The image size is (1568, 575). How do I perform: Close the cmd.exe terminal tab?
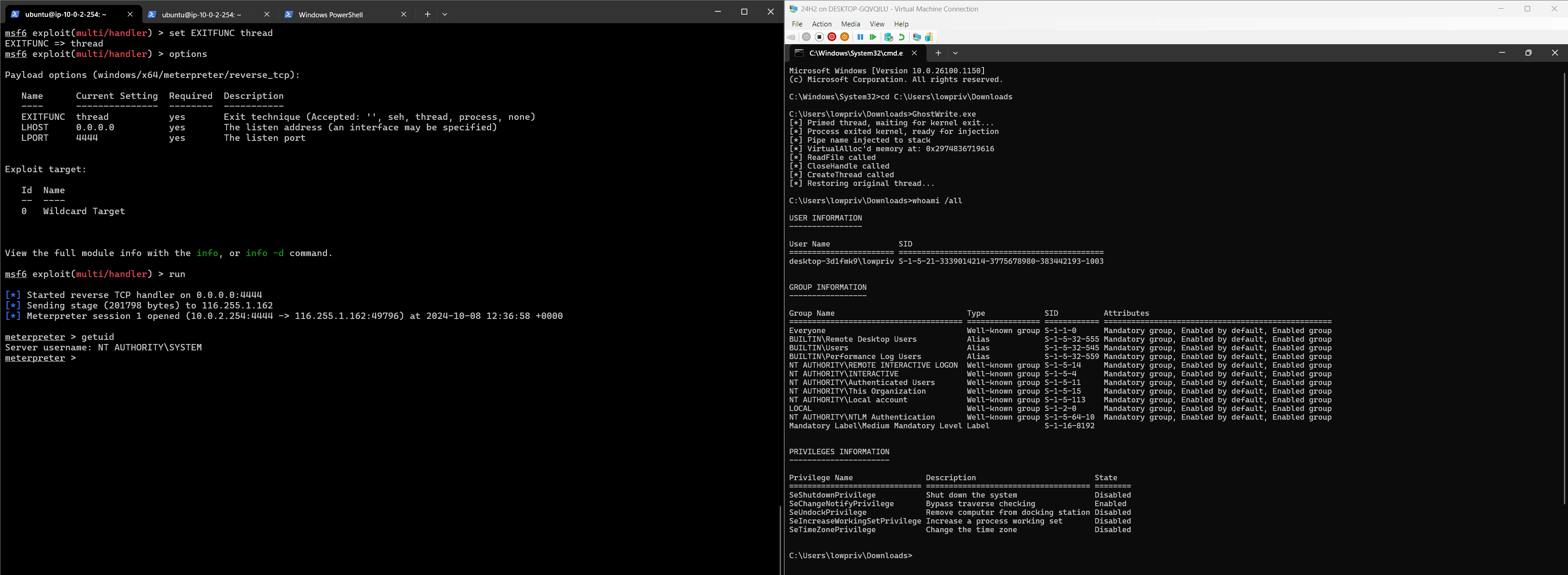(914, 53)
